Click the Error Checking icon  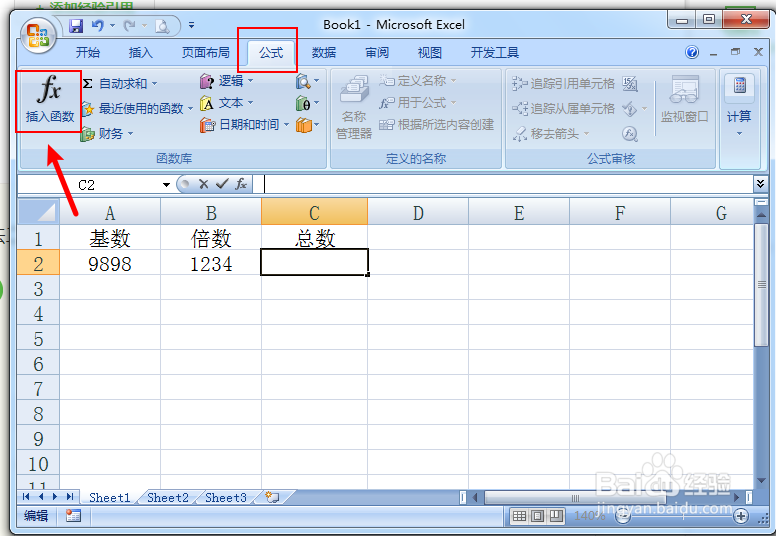click(630, 108)
